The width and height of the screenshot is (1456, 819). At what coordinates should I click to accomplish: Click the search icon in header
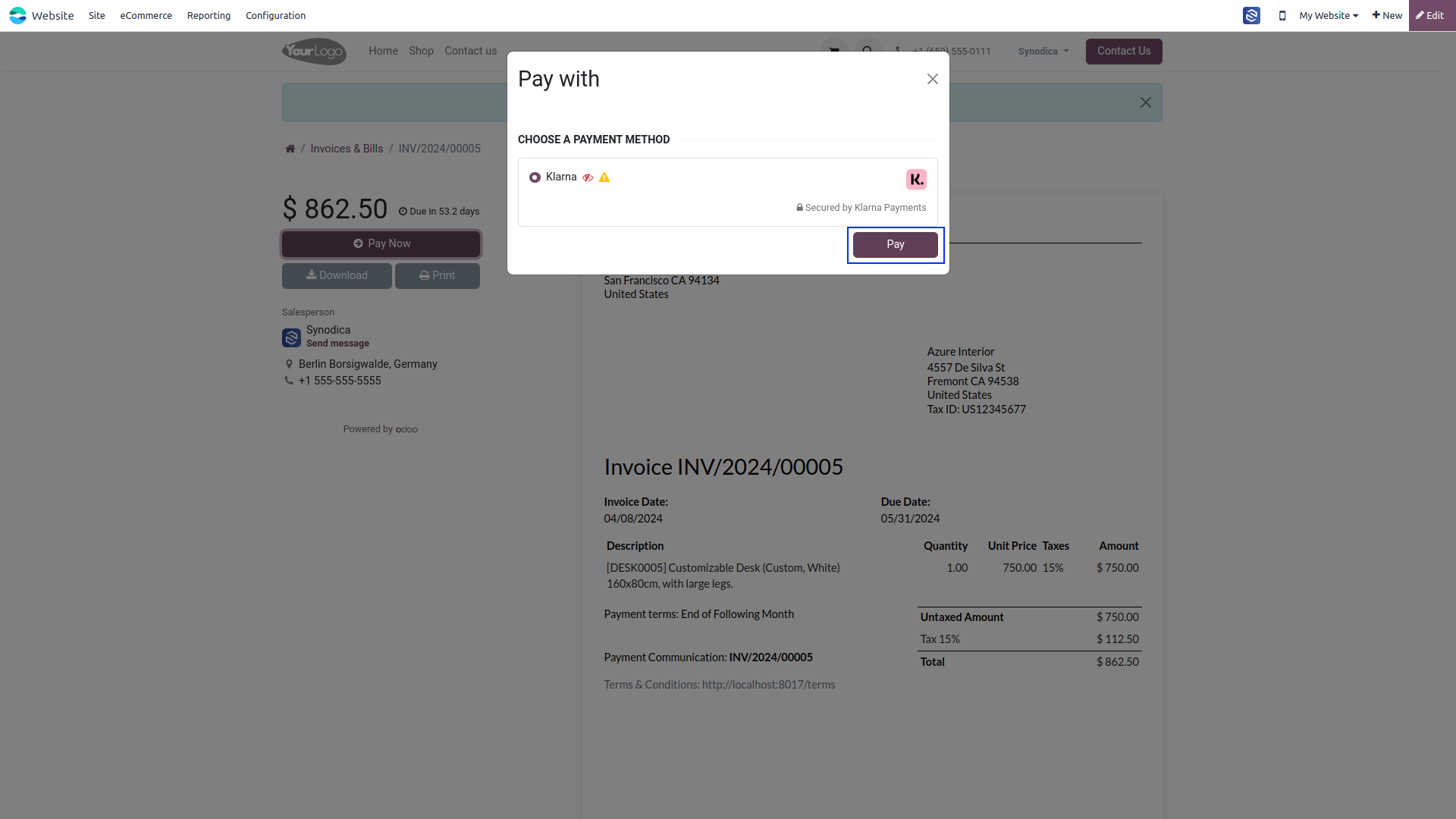[868, 52]
